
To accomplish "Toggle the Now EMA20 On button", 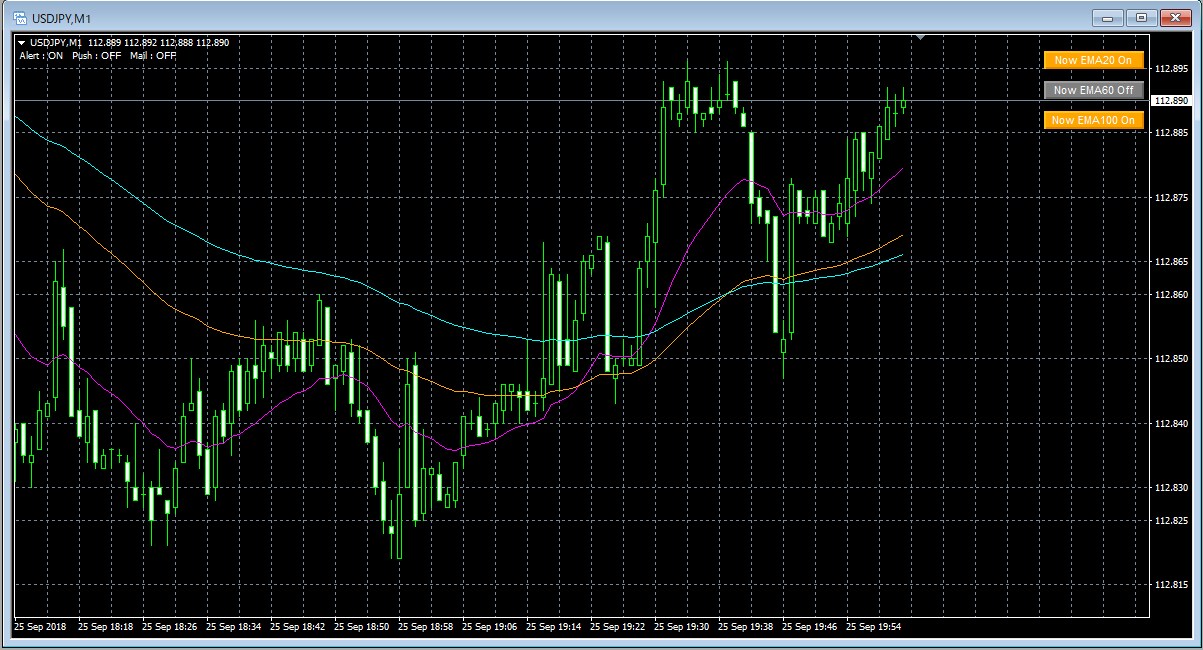I will click(x=1093, y=60).
